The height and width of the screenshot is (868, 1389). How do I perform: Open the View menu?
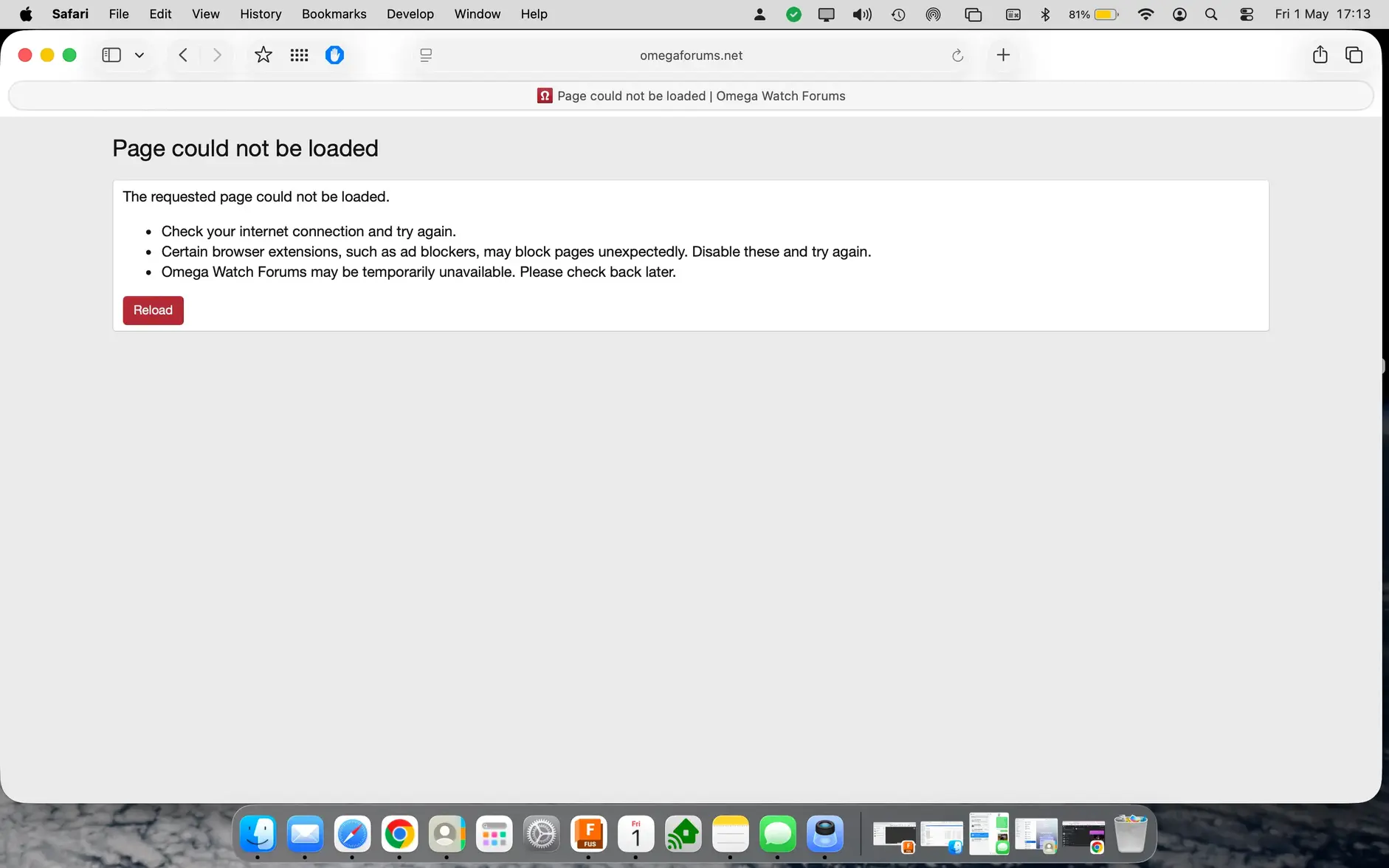pos(205,14)
